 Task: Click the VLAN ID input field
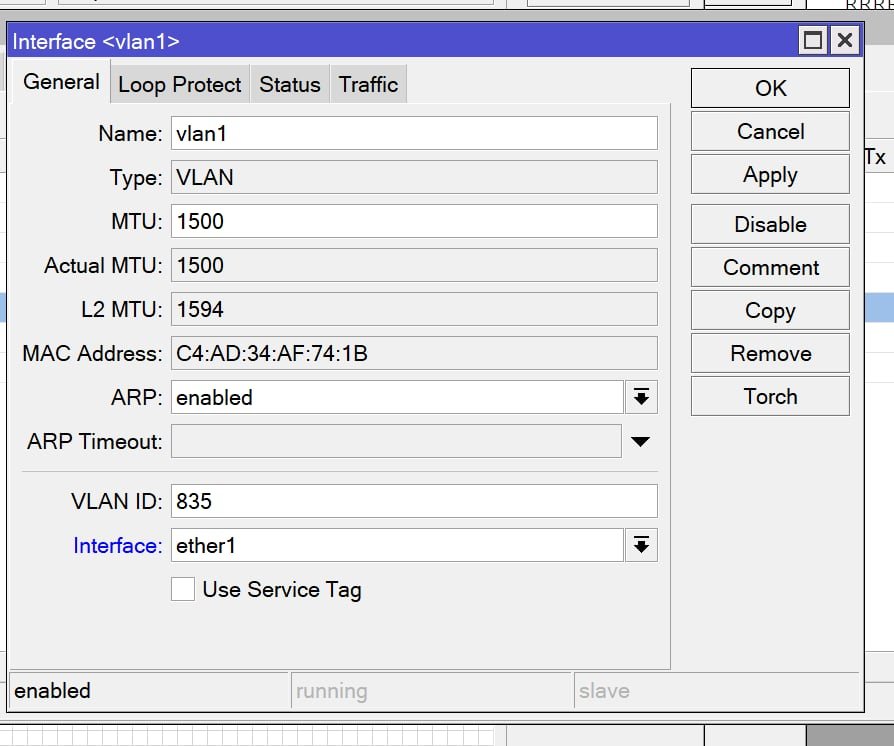[x=414, y=501]
